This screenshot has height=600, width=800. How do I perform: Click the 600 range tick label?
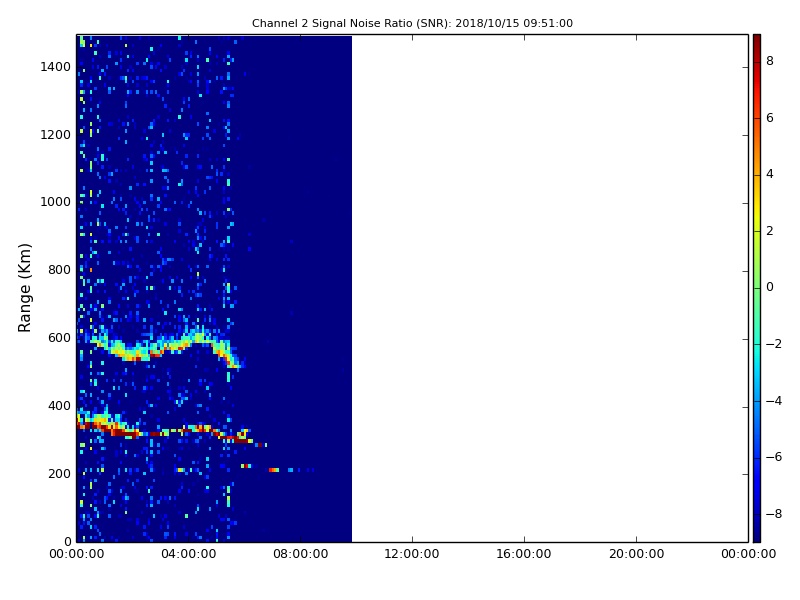(x=59, y=338)
